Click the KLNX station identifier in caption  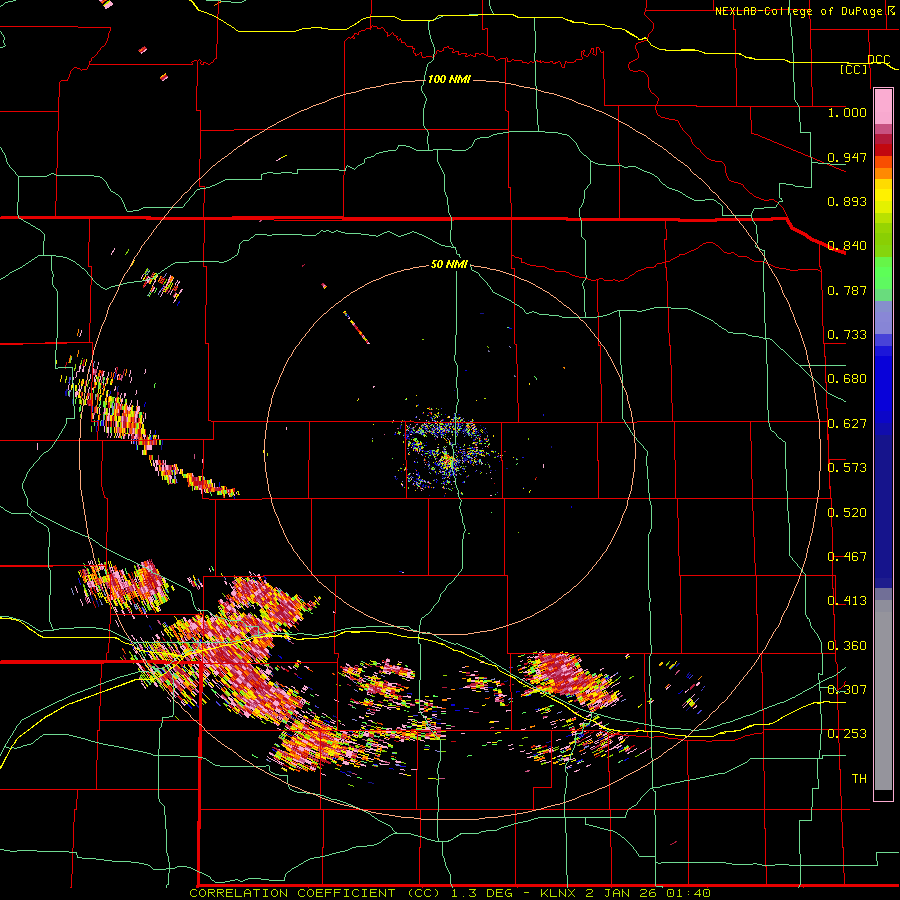pos(559,893)
